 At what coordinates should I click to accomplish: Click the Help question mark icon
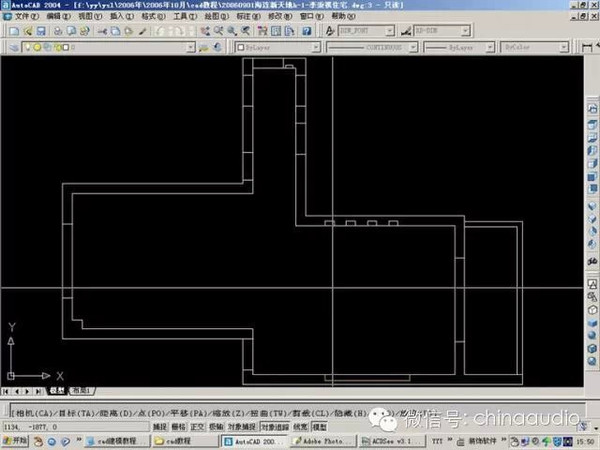coord(307,31)
